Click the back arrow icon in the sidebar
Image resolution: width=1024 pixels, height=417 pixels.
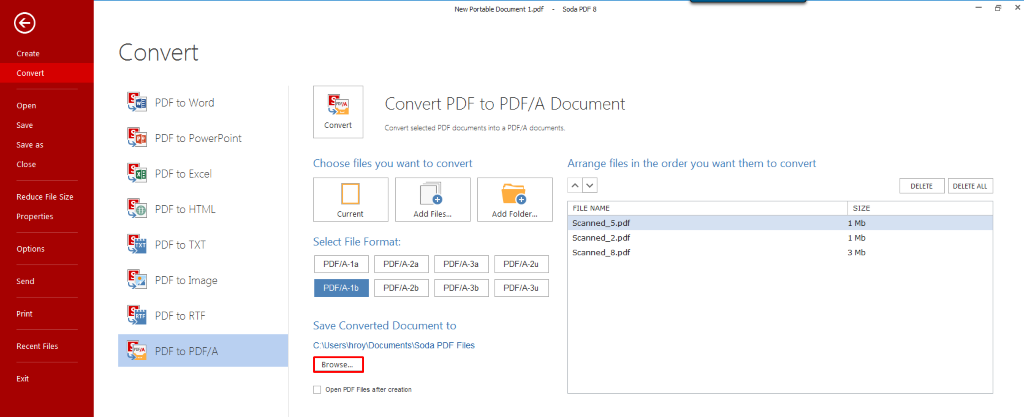tap(25, 23)
